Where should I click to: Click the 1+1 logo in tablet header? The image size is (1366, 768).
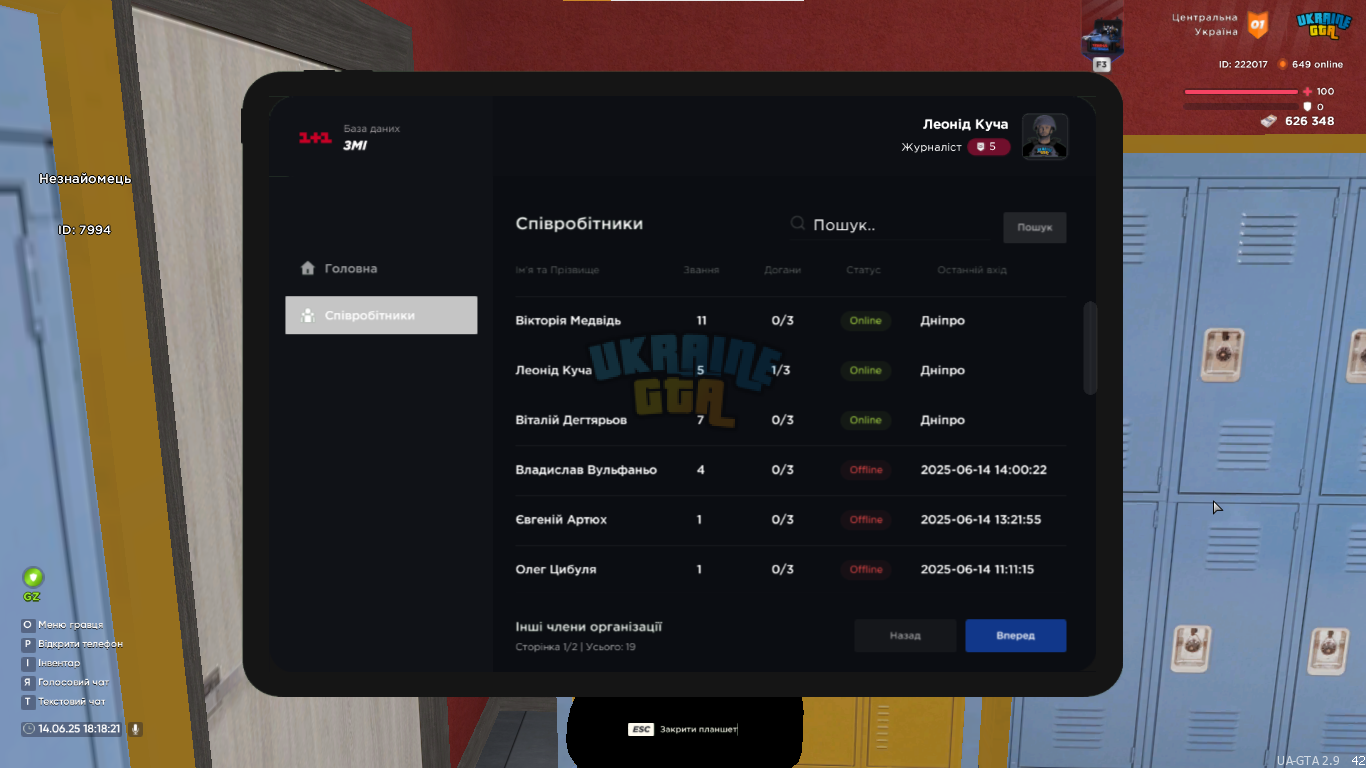[315, 138]
